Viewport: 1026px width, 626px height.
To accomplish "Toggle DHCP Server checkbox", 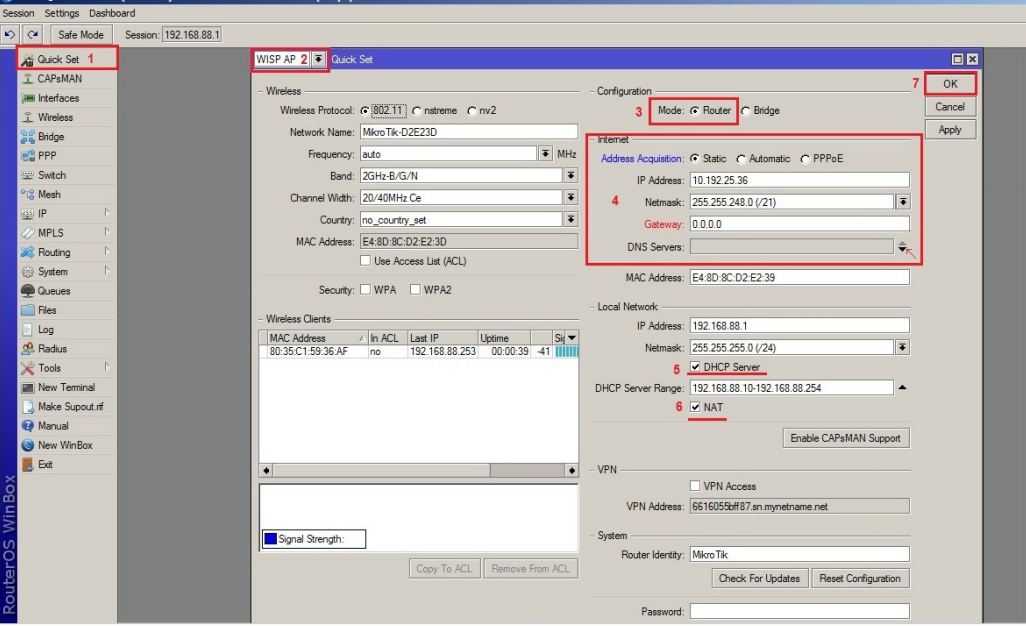I will 695,366.
